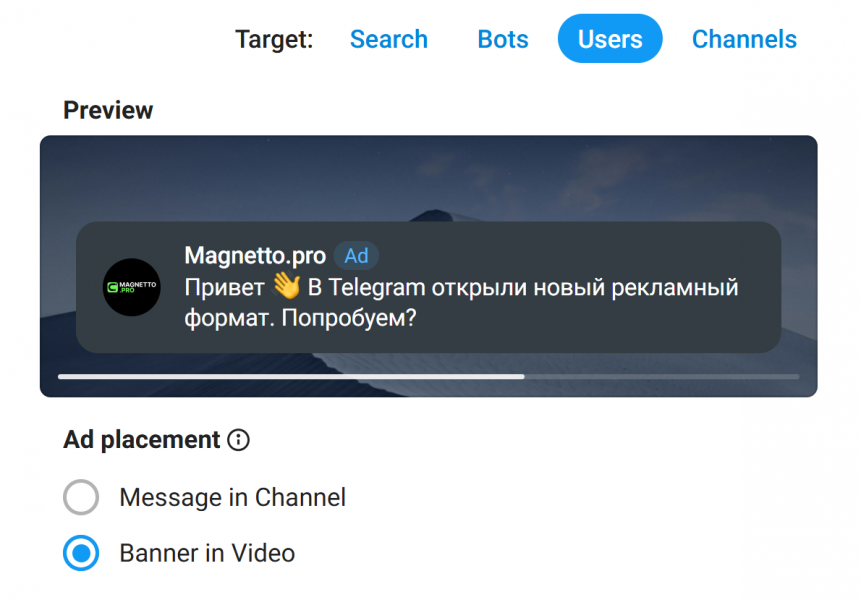Click the Magnetto.pro advertiser name
861x600 pixels.
tap(255, 256)
